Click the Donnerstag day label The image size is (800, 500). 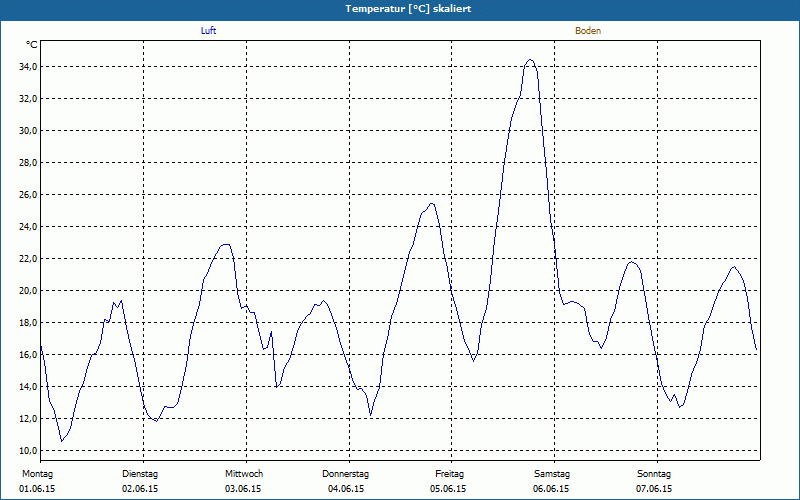coord(345,474)
